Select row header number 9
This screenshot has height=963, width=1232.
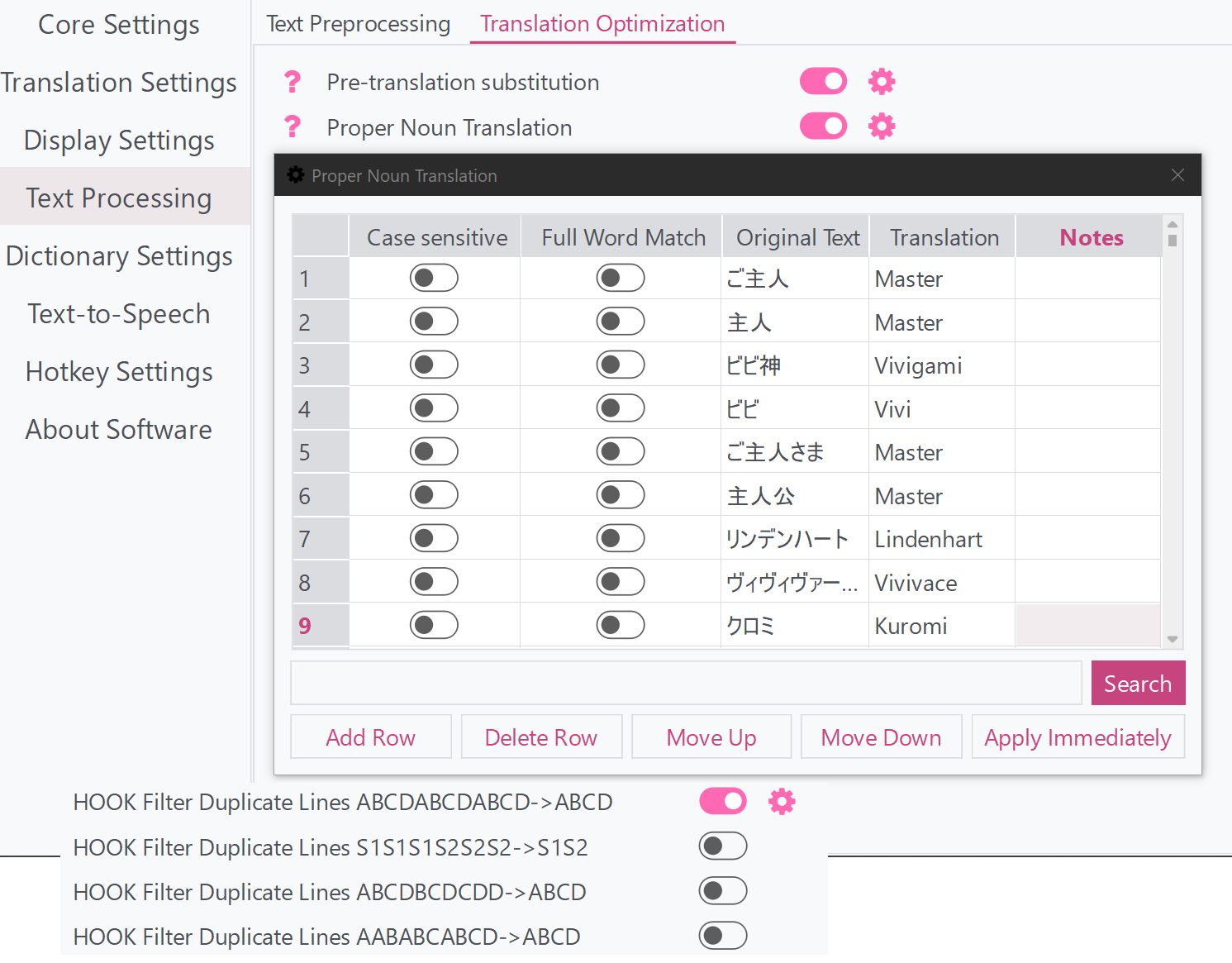pos(321,626)
